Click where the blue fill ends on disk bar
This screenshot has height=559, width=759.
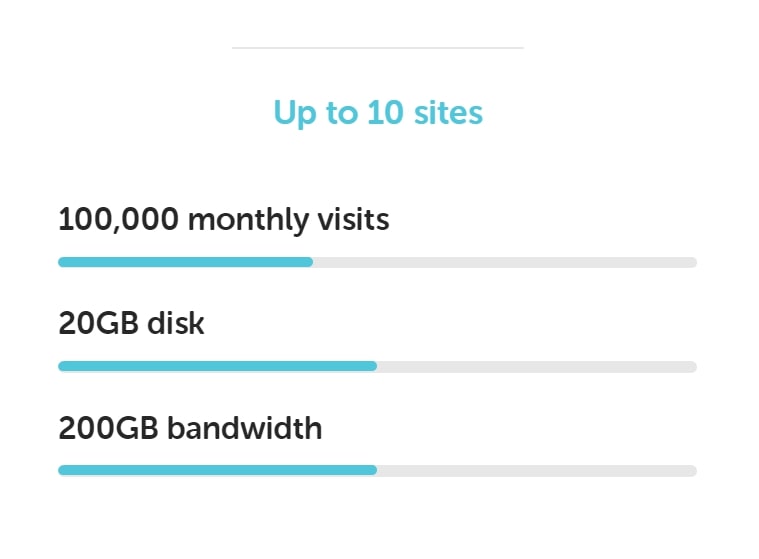click(x=376, y=366)
